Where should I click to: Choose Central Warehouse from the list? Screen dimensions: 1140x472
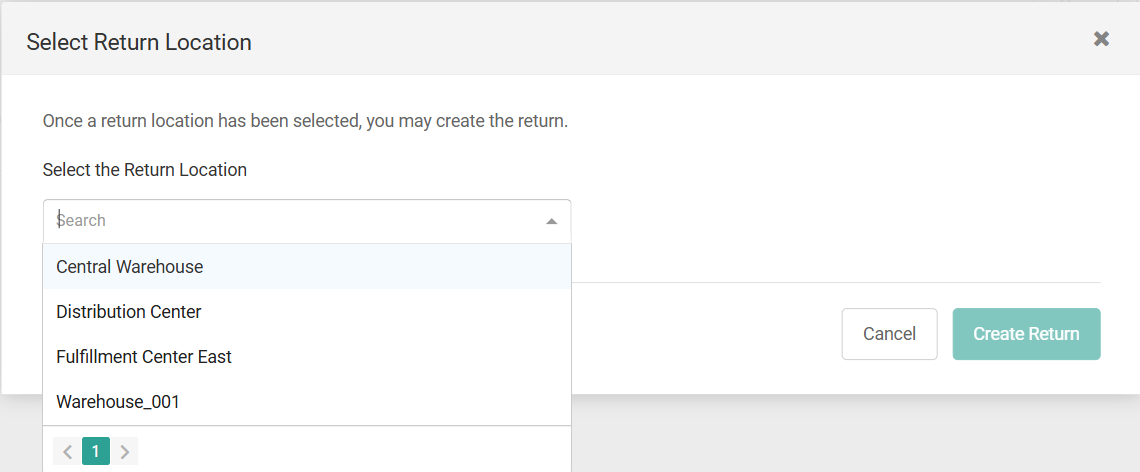pyautogui.click(x=130, y=267)
